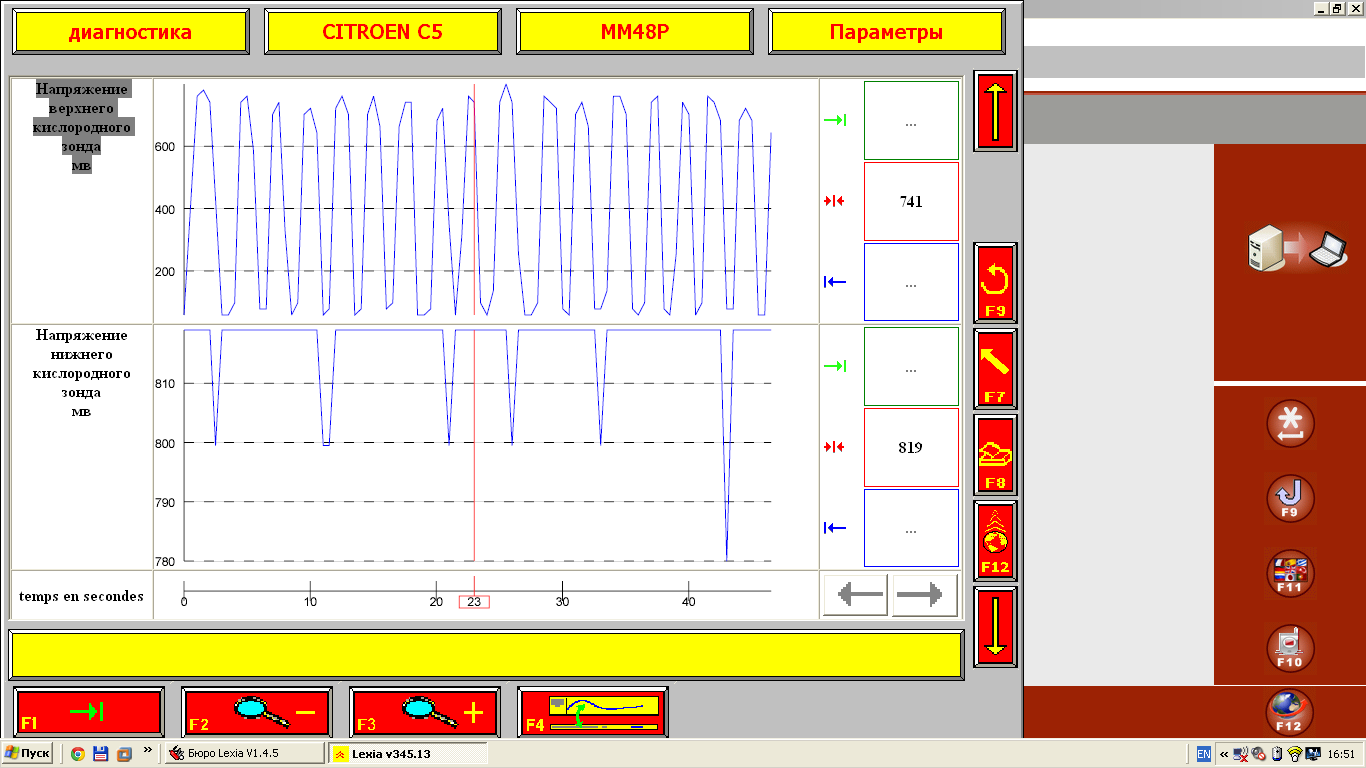Click the F4 graph swap button
Viewport: 1366px width, 768px height.
pyautogui.click(x=593, y=712)
